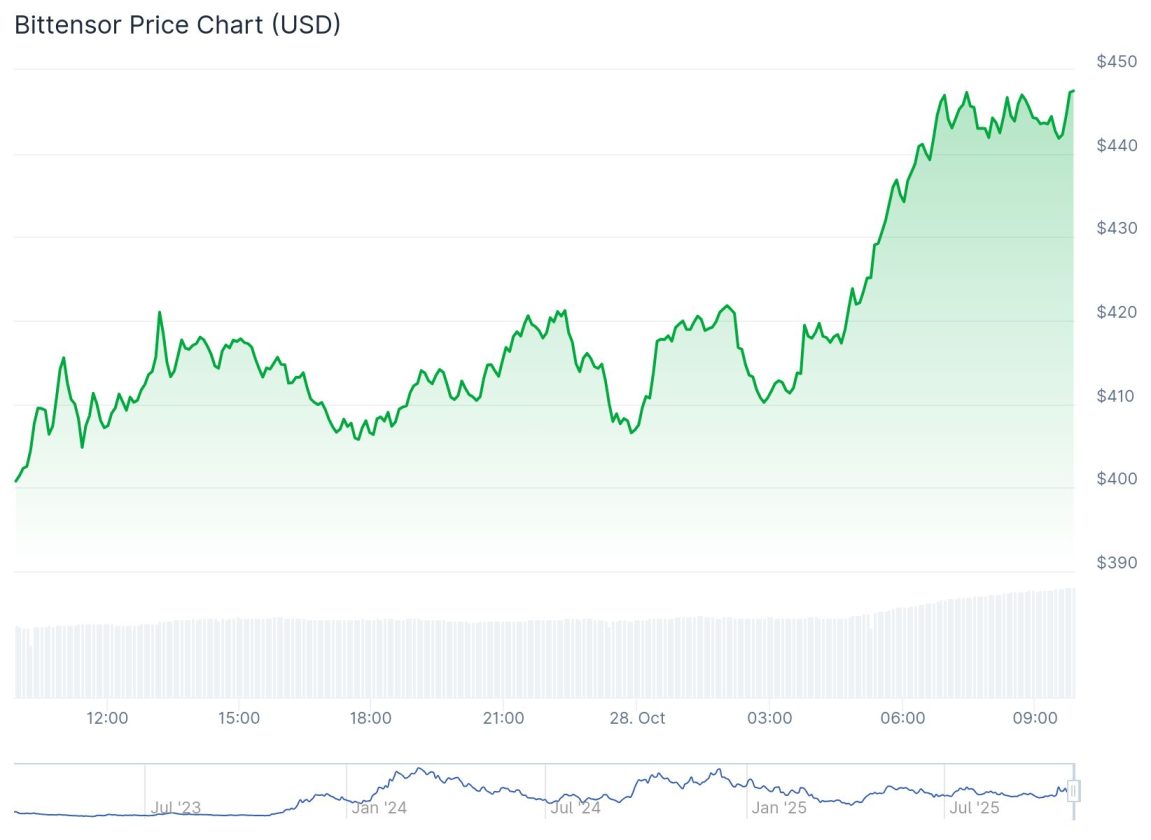The height and width of the screenshot is (840, 1151).
Task: Pick Jul '25 in the navigator strip
Action: (974, 807)
